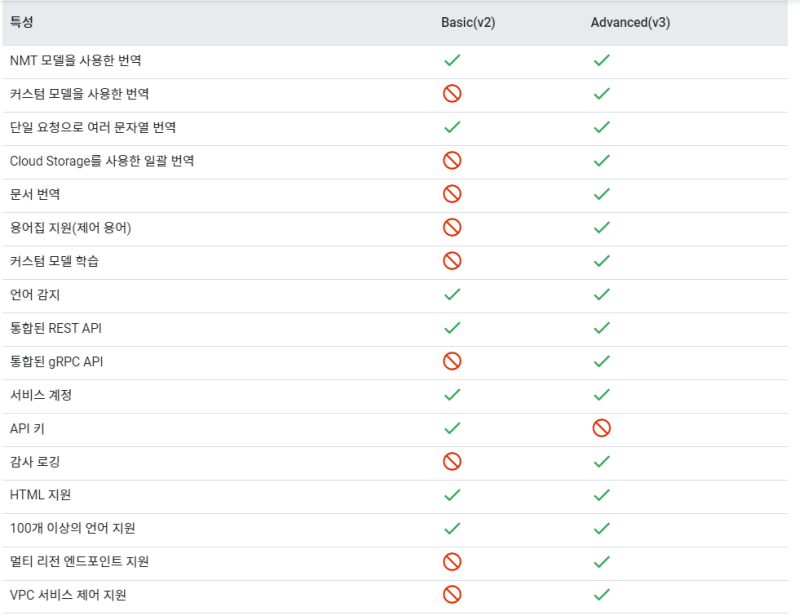This screenshot has height=616, width=800.
Task: Click the red icon for API 키 under Advanced(v3)
Action: (601, 427)
